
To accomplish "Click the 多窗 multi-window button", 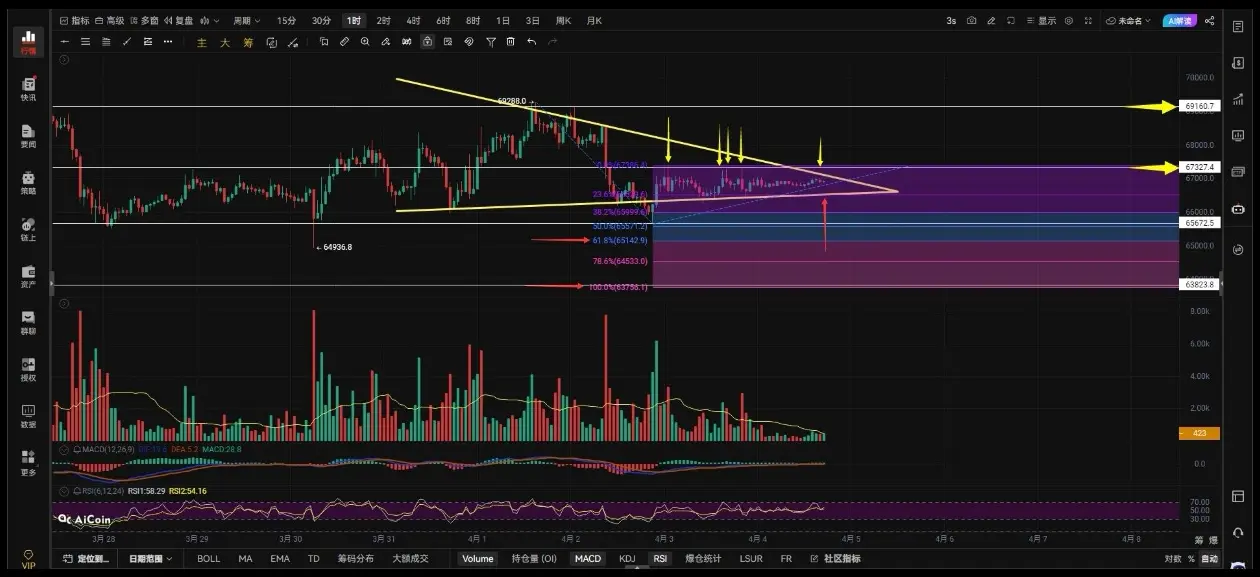I will 144,20.
